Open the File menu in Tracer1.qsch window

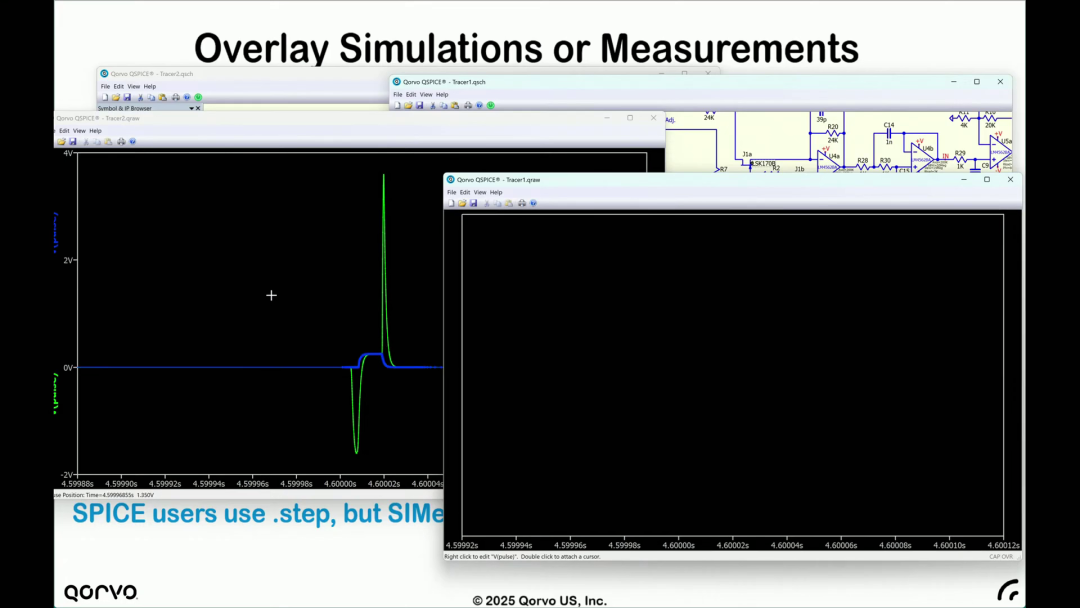pyautogui.click(x=397, y=95)
